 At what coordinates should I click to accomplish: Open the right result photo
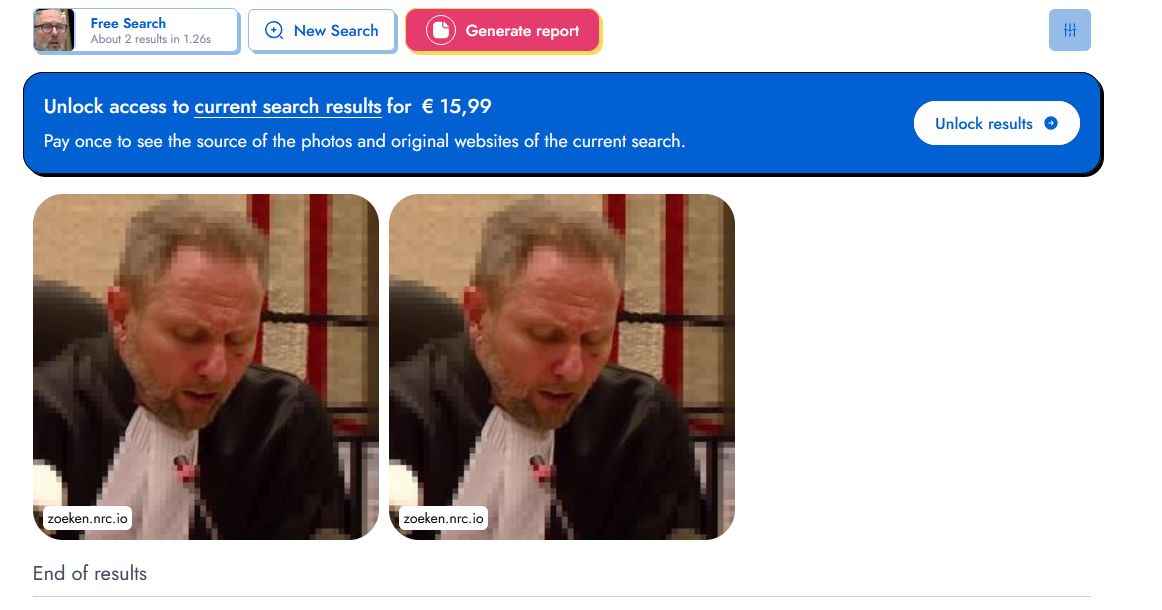point(562,367)
